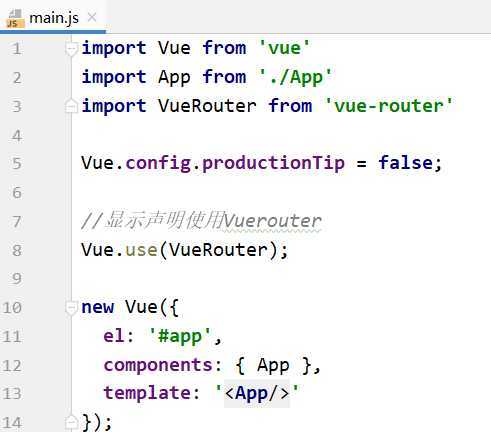Image resolution: width=491 pixels, height=432 pixels.
Task: Click line number 5 in the gutter
Action: tap(17, 164)
